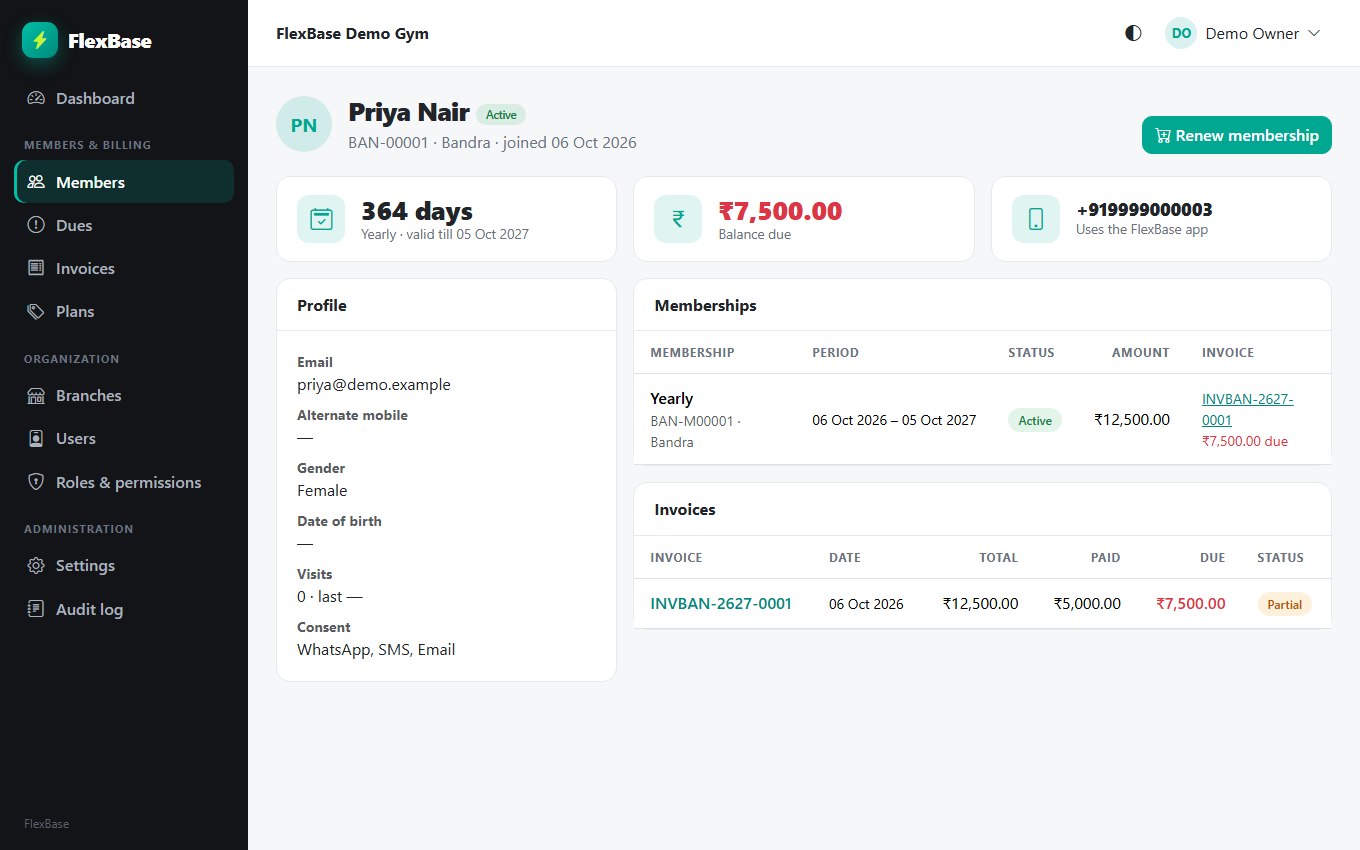Screen dimensions: 1360x850
Task: Click the Partial status badge
Action: click(x=1285, y=604)
